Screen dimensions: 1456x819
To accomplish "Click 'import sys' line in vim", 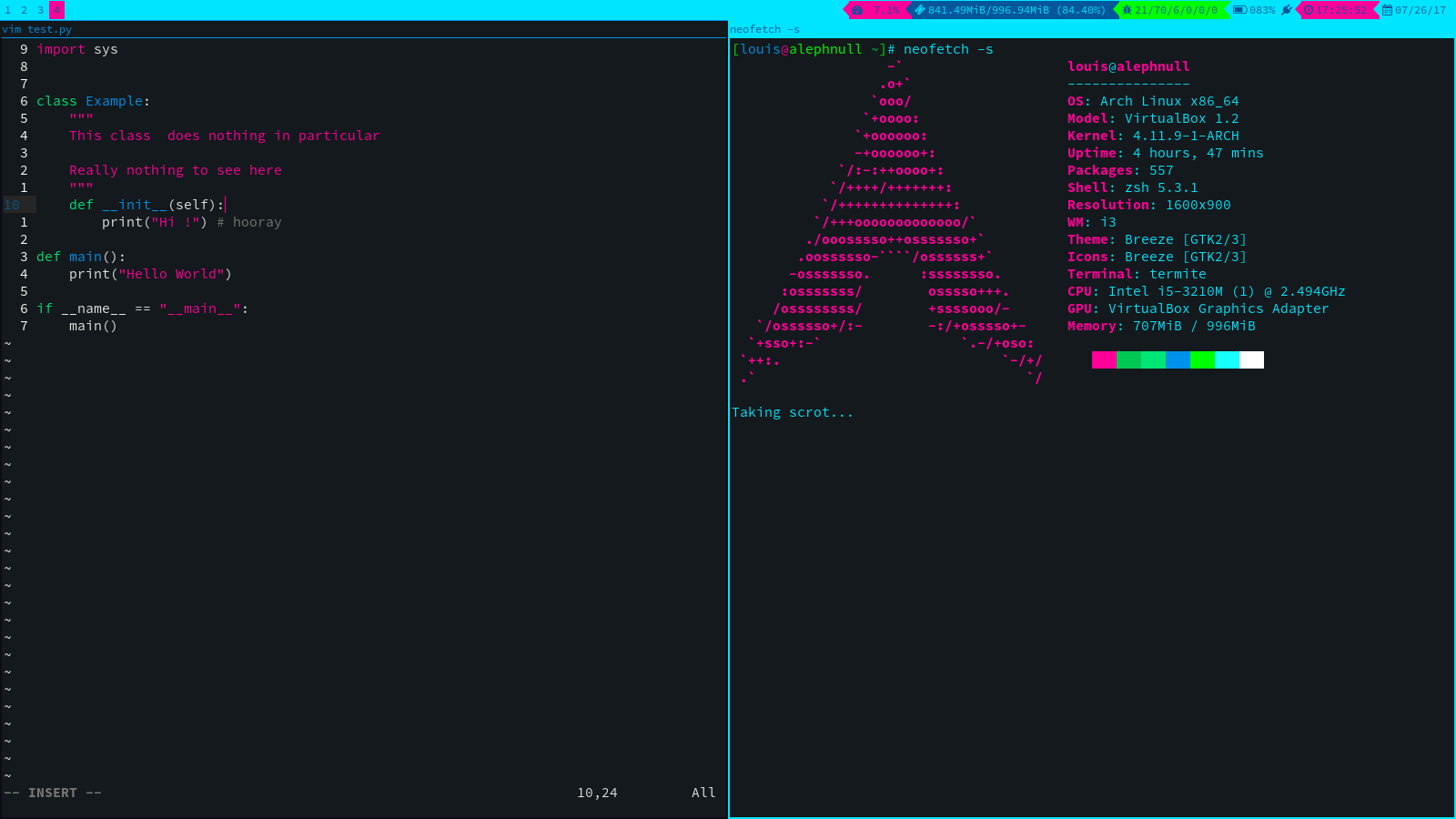I will 77,49.
